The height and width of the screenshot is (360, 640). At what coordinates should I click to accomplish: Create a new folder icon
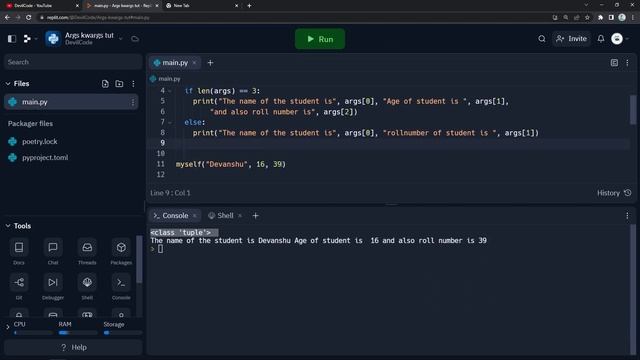pos(119,84)
